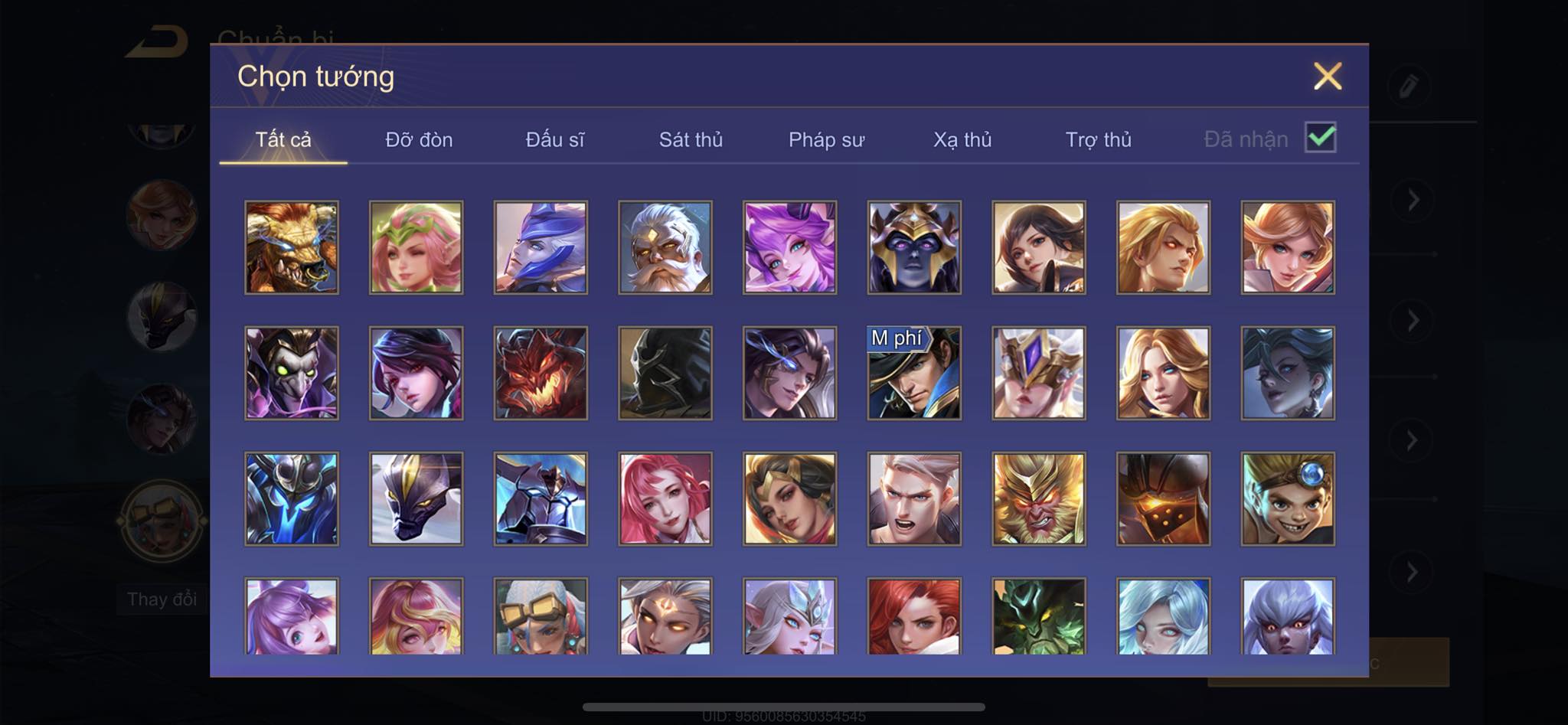
Task: Click the 'Thay đổi' button
Action: (x=162, y=599)
